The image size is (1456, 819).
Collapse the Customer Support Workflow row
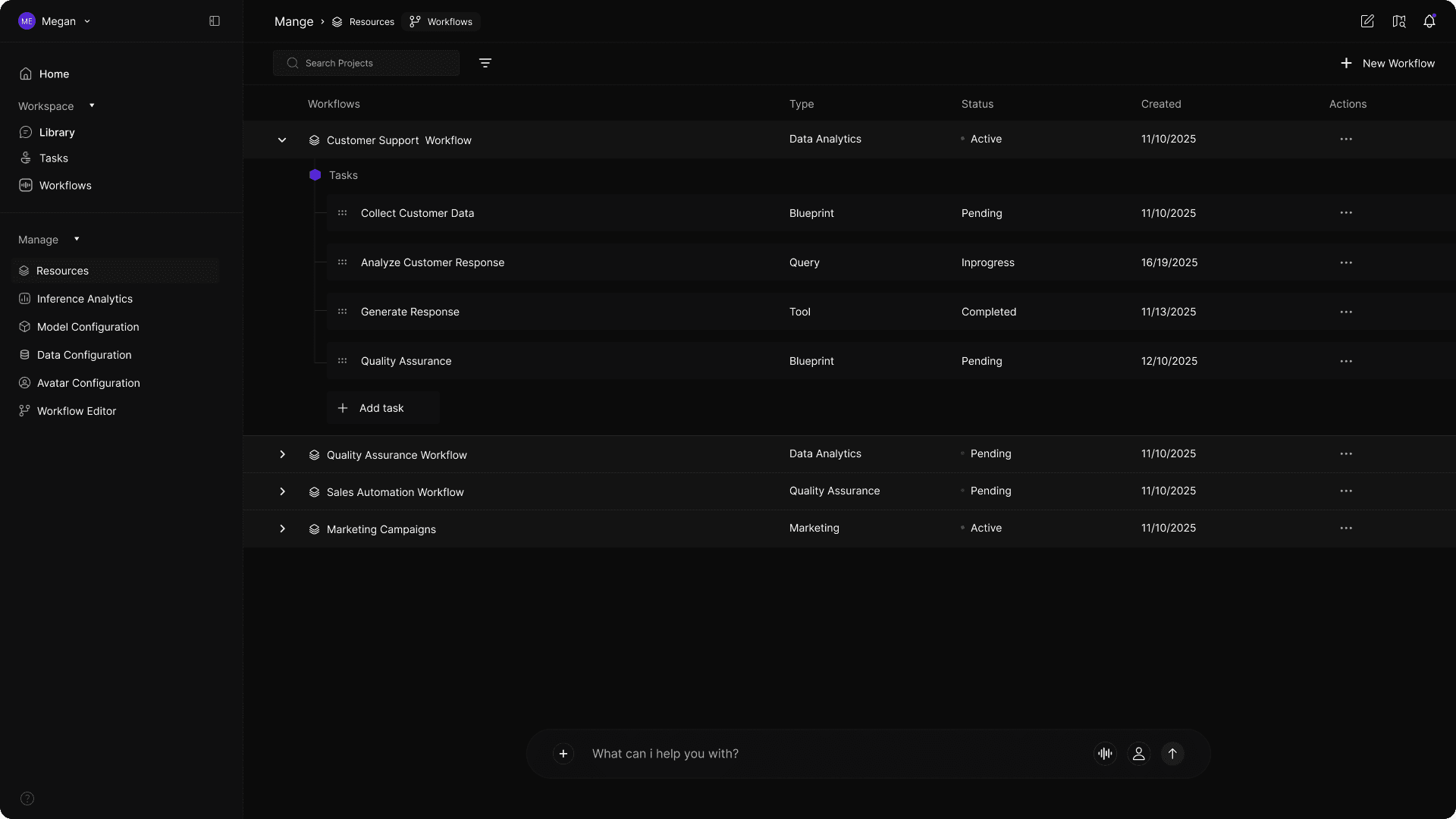pos(282,140)
